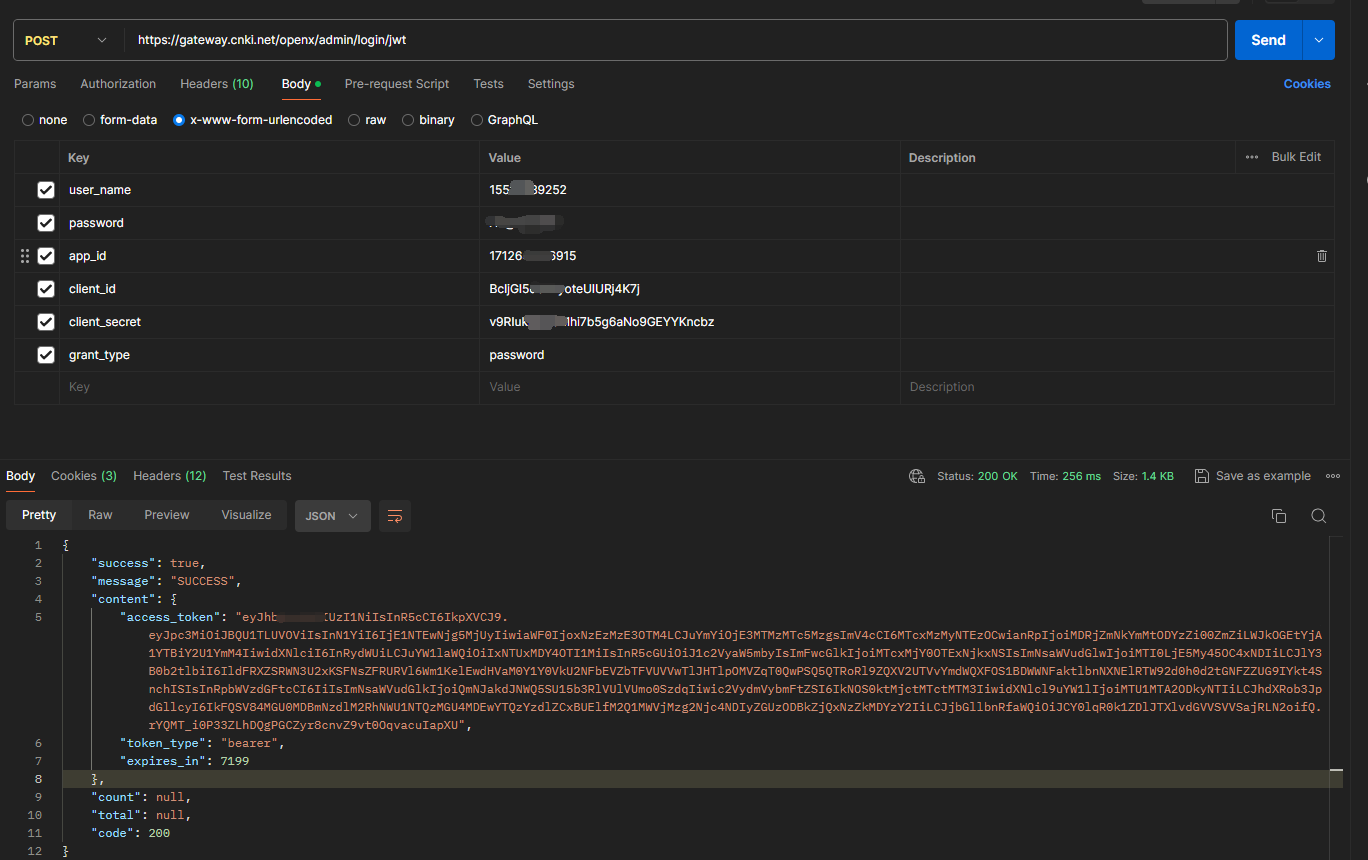The width and height of the screenshot is (1368, 860).
Task: Open the response Cookies (3) tab
Action: (84, 476)
